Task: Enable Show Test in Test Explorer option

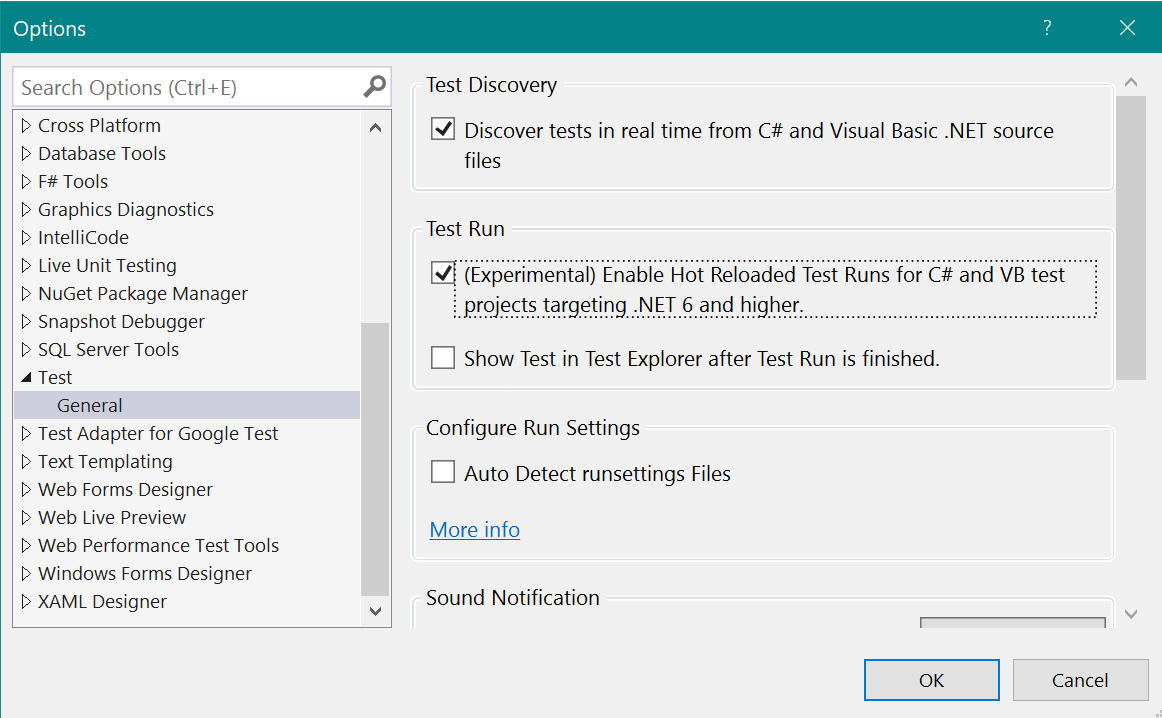Action: click(x=441, y=357)
